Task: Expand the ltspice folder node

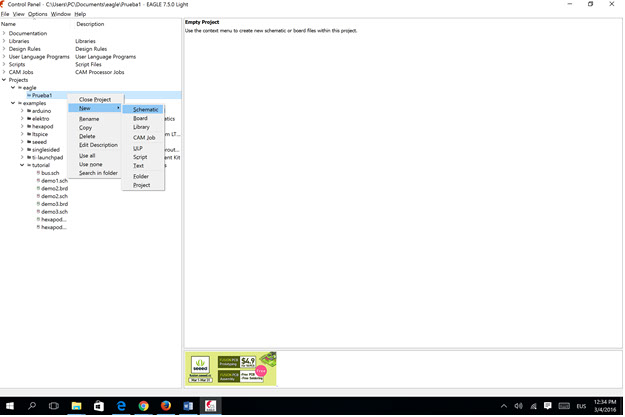Action: (x=22, y=134)
